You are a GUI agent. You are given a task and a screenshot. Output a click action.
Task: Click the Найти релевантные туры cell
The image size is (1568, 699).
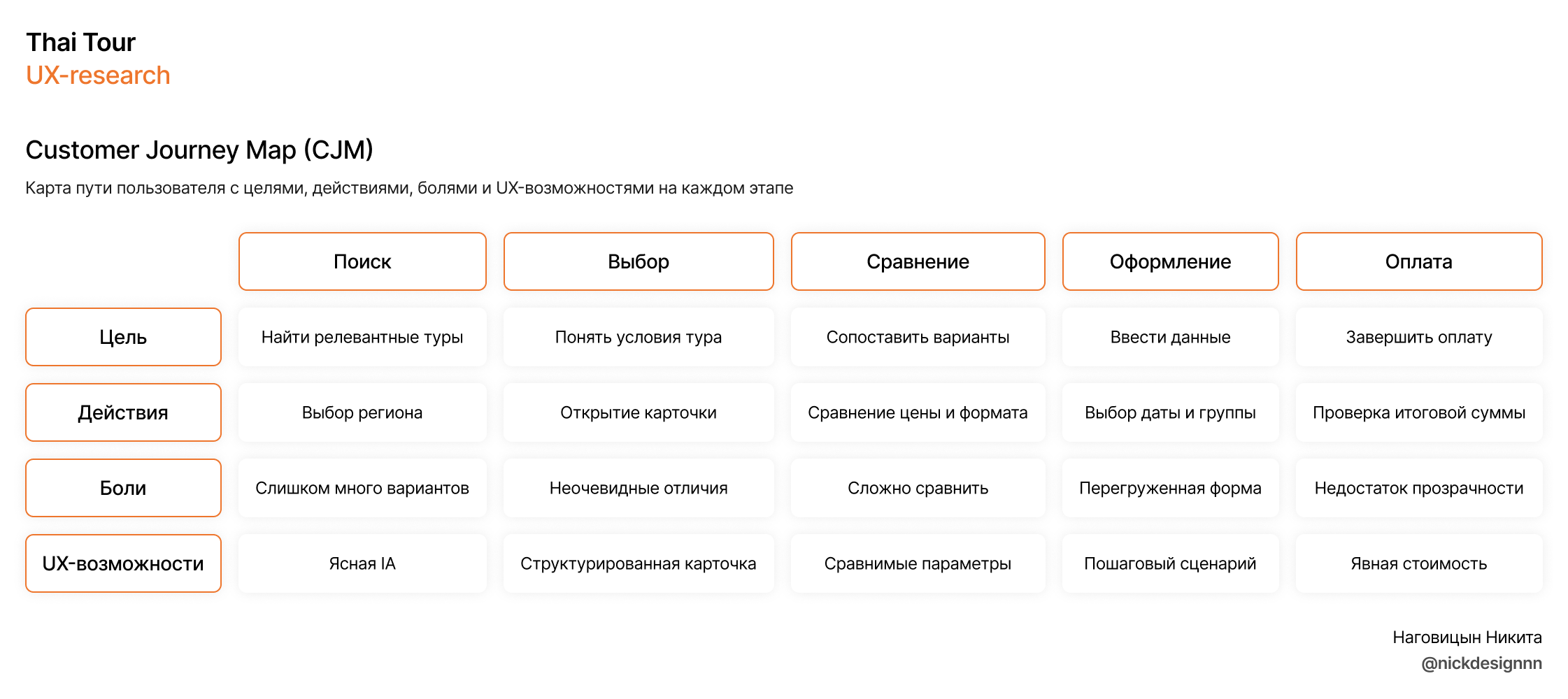coord(362,337)
